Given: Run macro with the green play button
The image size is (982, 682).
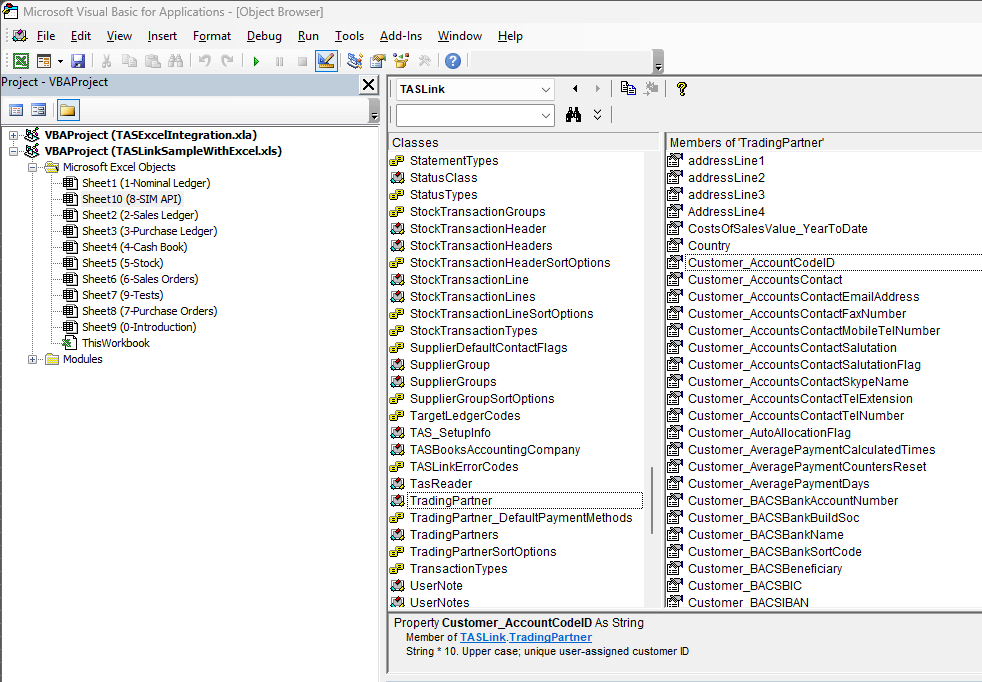Looking at the screenshot, I should click(256, 61).
